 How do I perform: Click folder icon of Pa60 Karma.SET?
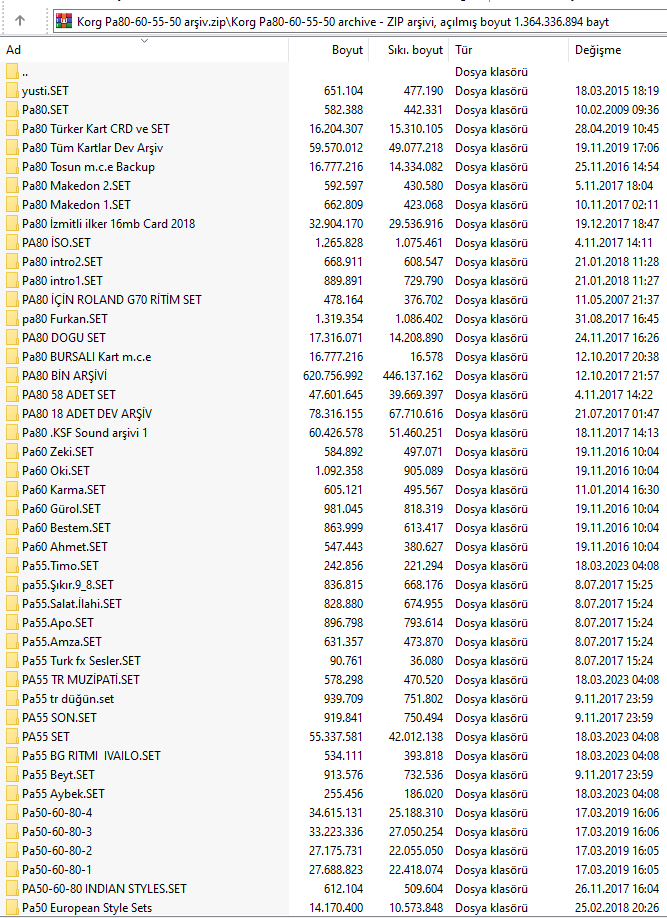[12, 490]
